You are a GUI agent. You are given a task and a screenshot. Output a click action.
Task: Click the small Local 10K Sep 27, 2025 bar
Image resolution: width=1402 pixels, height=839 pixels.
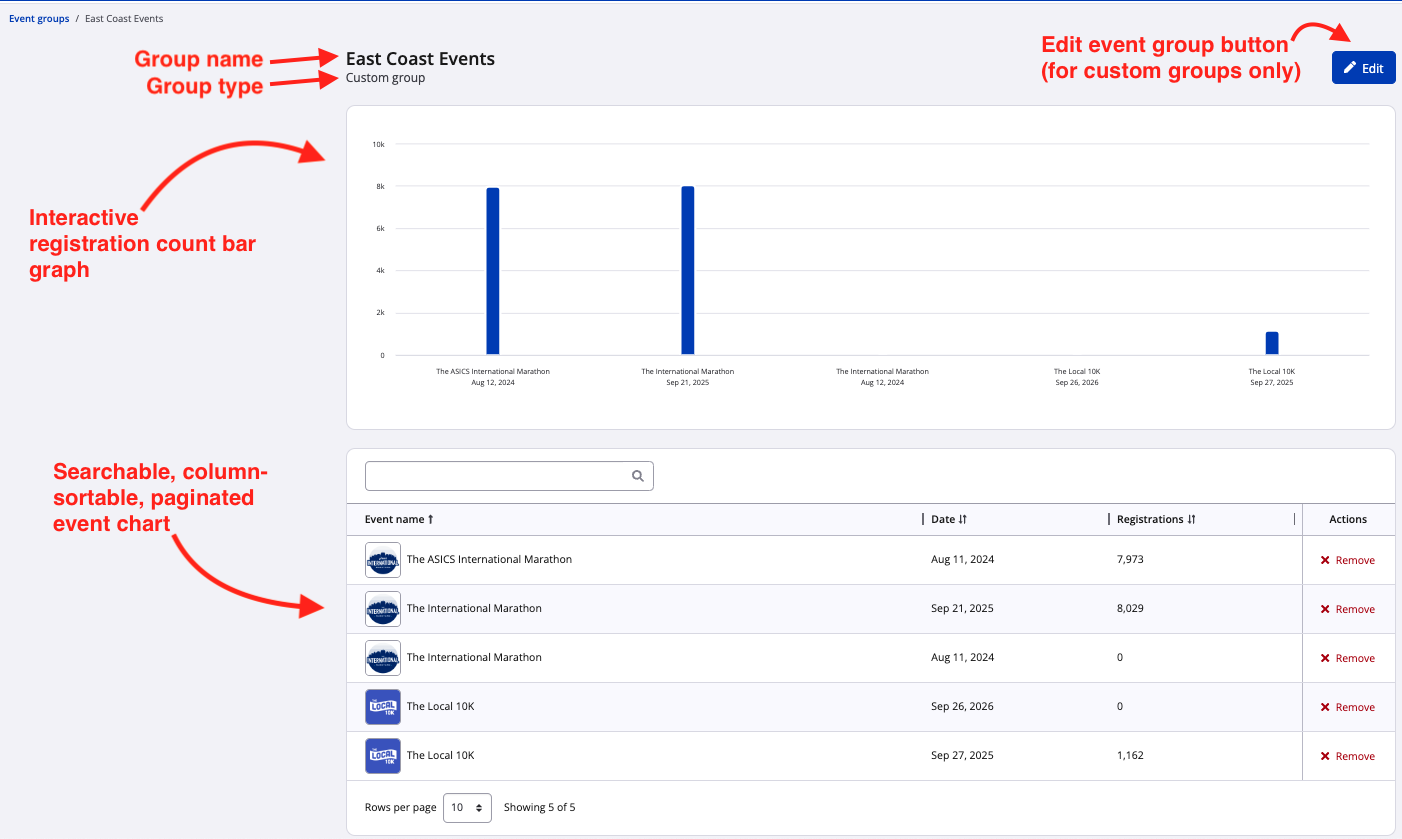coord(1272,343)
